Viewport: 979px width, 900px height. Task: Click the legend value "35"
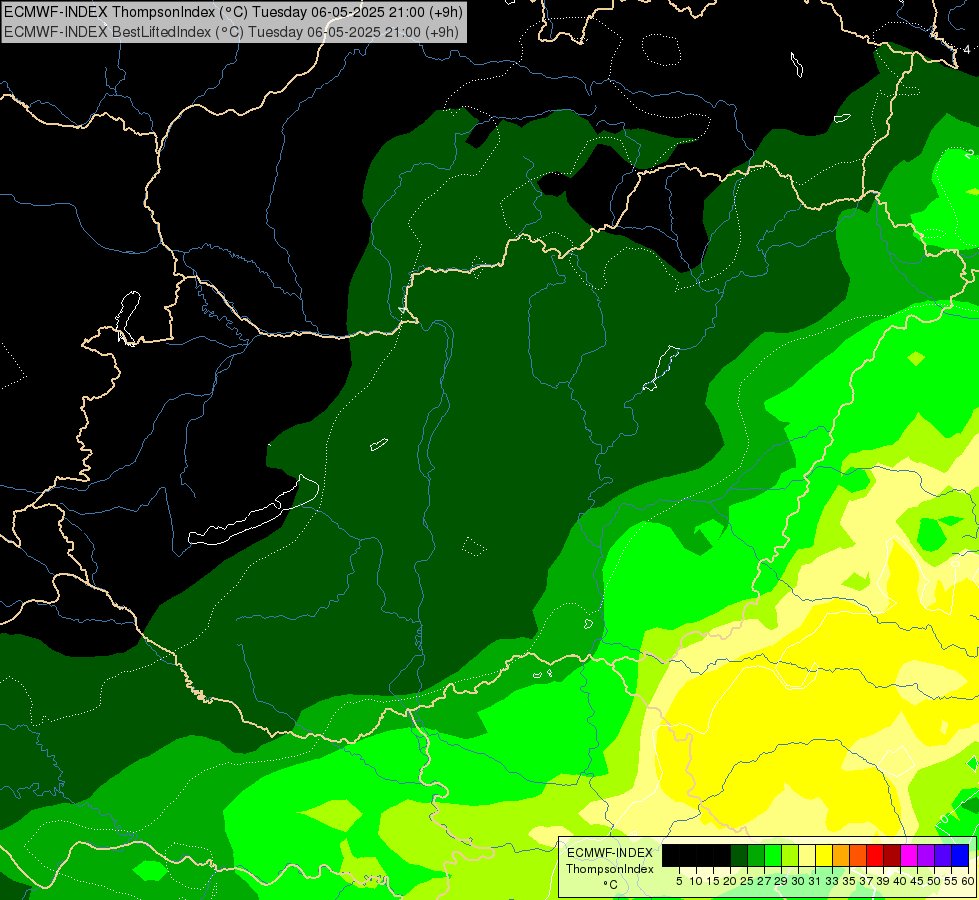pyautogui.click(x=849, y=881)
